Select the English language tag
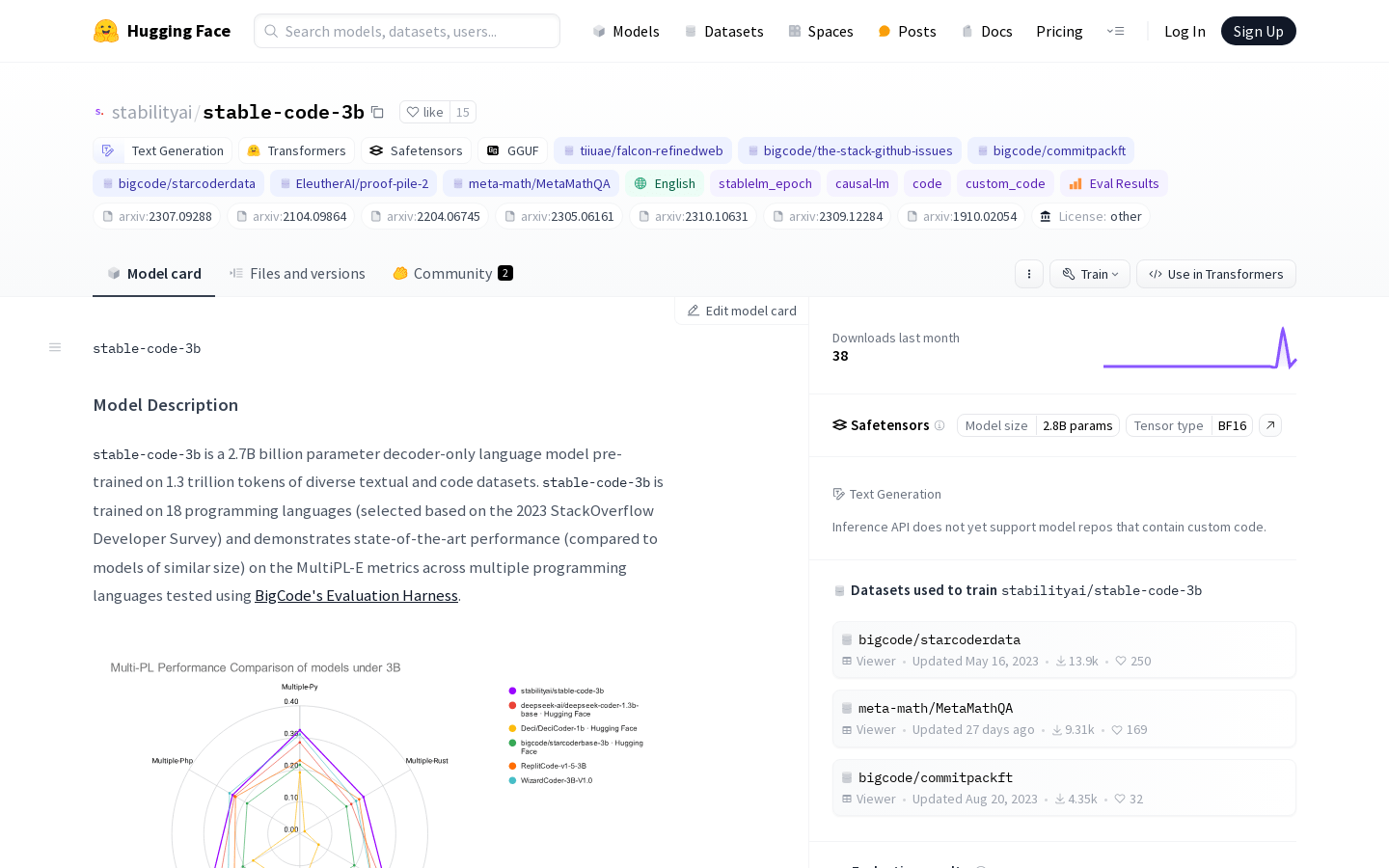 point(665,183)
